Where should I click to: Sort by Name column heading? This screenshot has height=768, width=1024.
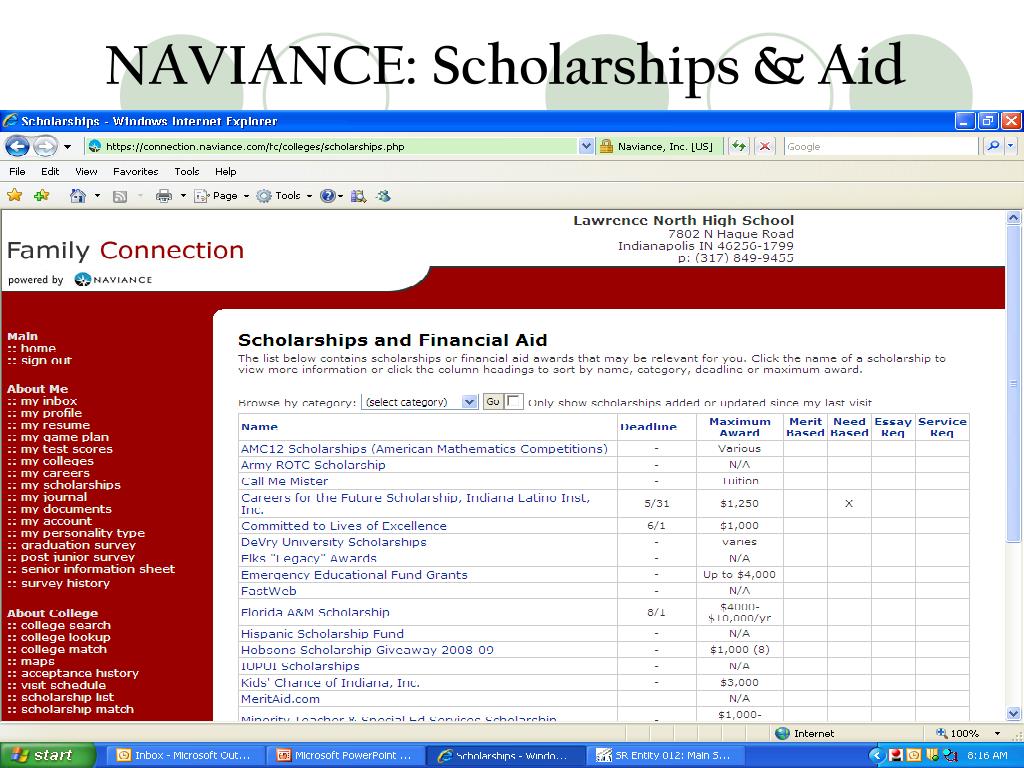tap(259, 426)
